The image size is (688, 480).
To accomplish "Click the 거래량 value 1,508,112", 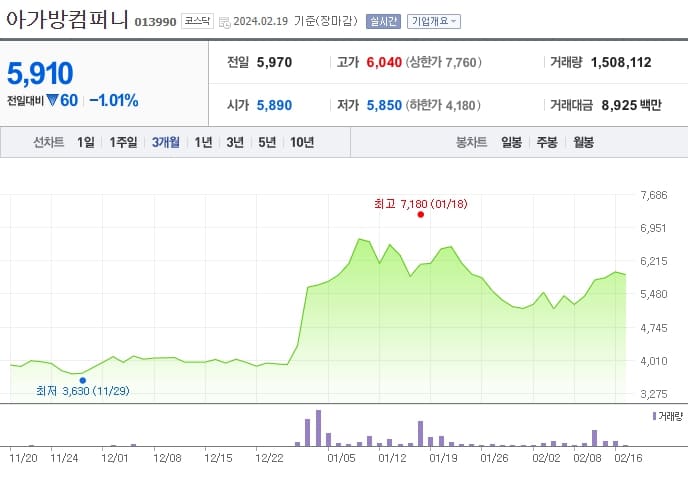I will tap(621, 62).
